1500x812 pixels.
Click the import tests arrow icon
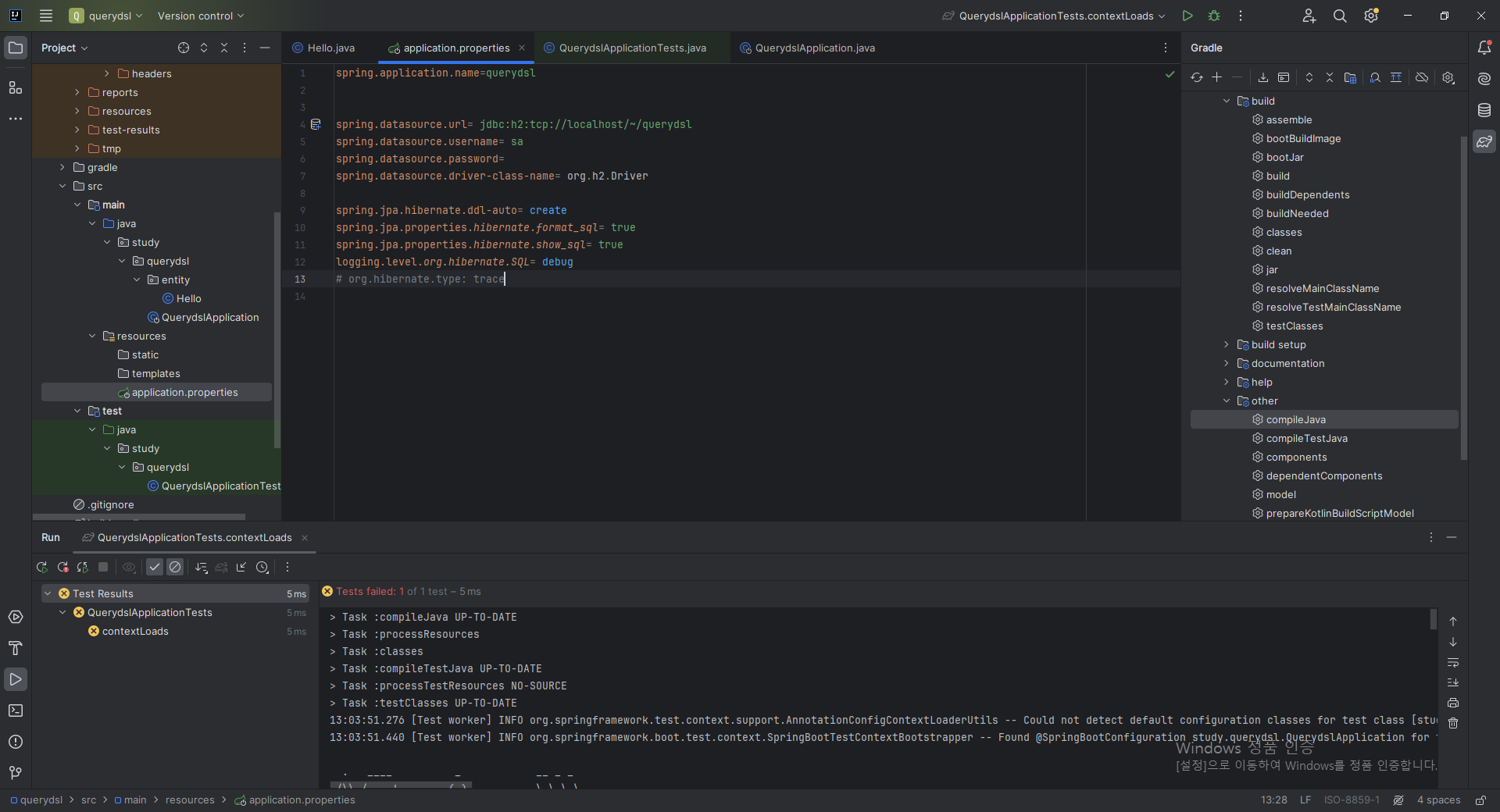241,568
